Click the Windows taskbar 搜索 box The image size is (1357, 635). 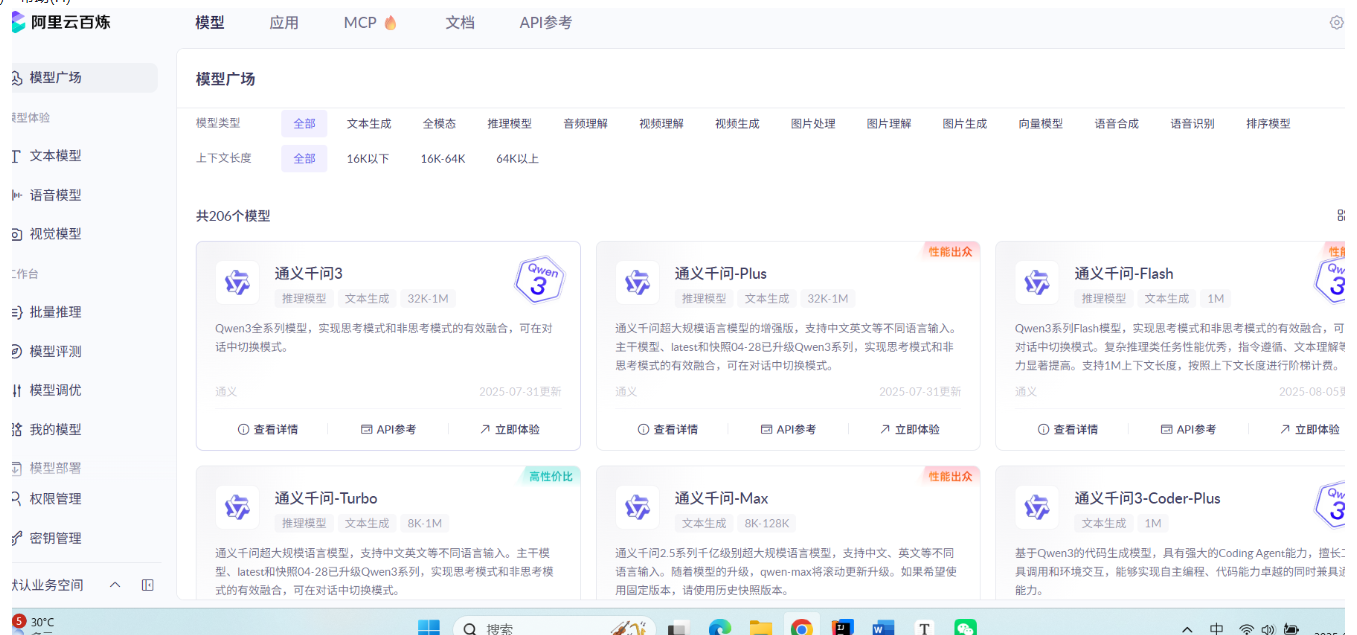click(555, 627)
